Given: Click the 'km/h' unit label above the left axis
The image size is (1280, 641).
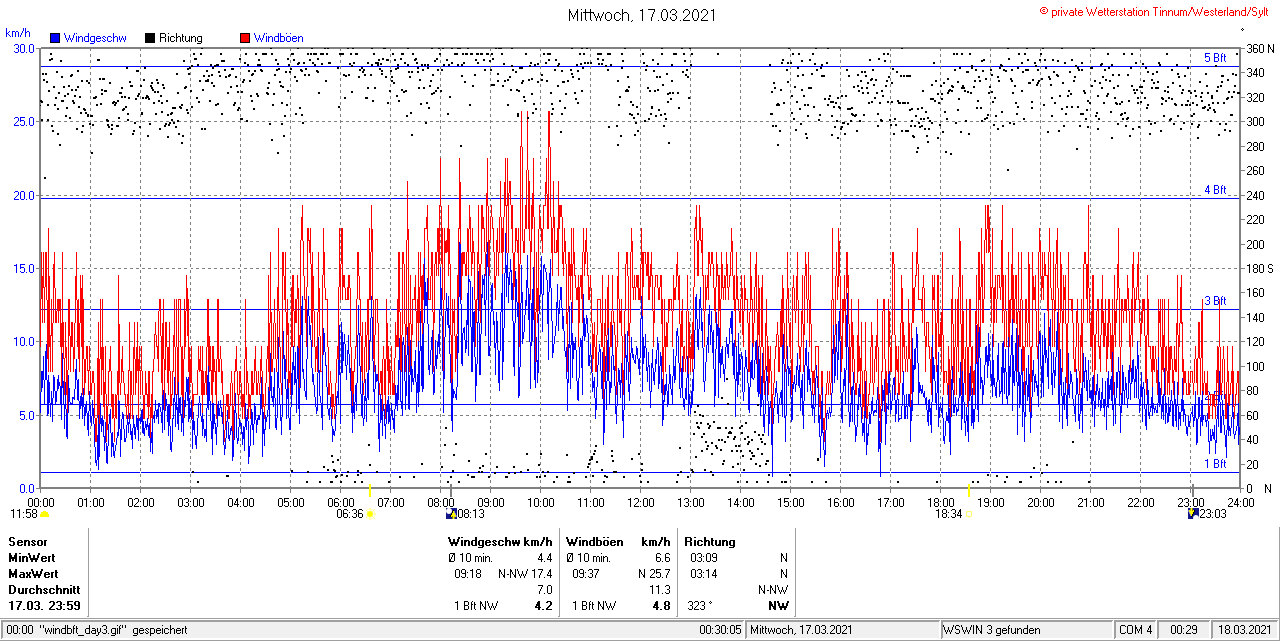Looking at the screenshot, I should pos(18,32).
